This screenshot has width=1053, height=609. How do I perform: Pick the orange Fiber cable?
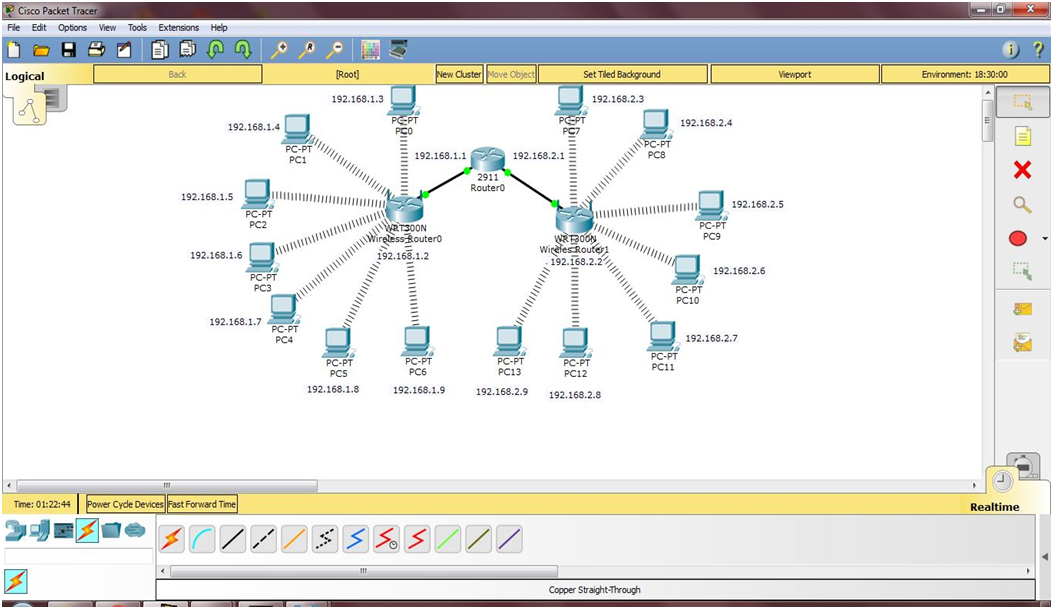pyautogui.click(x=294, y=539)
